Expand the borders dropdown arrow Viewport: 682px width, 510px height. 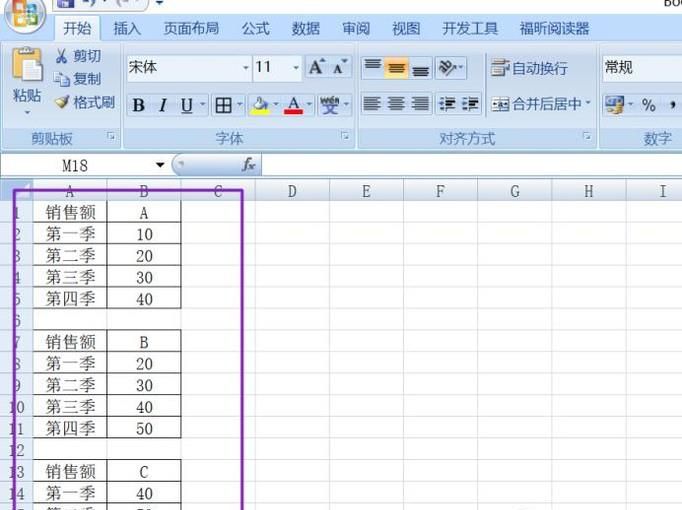(x=239, y=104)
